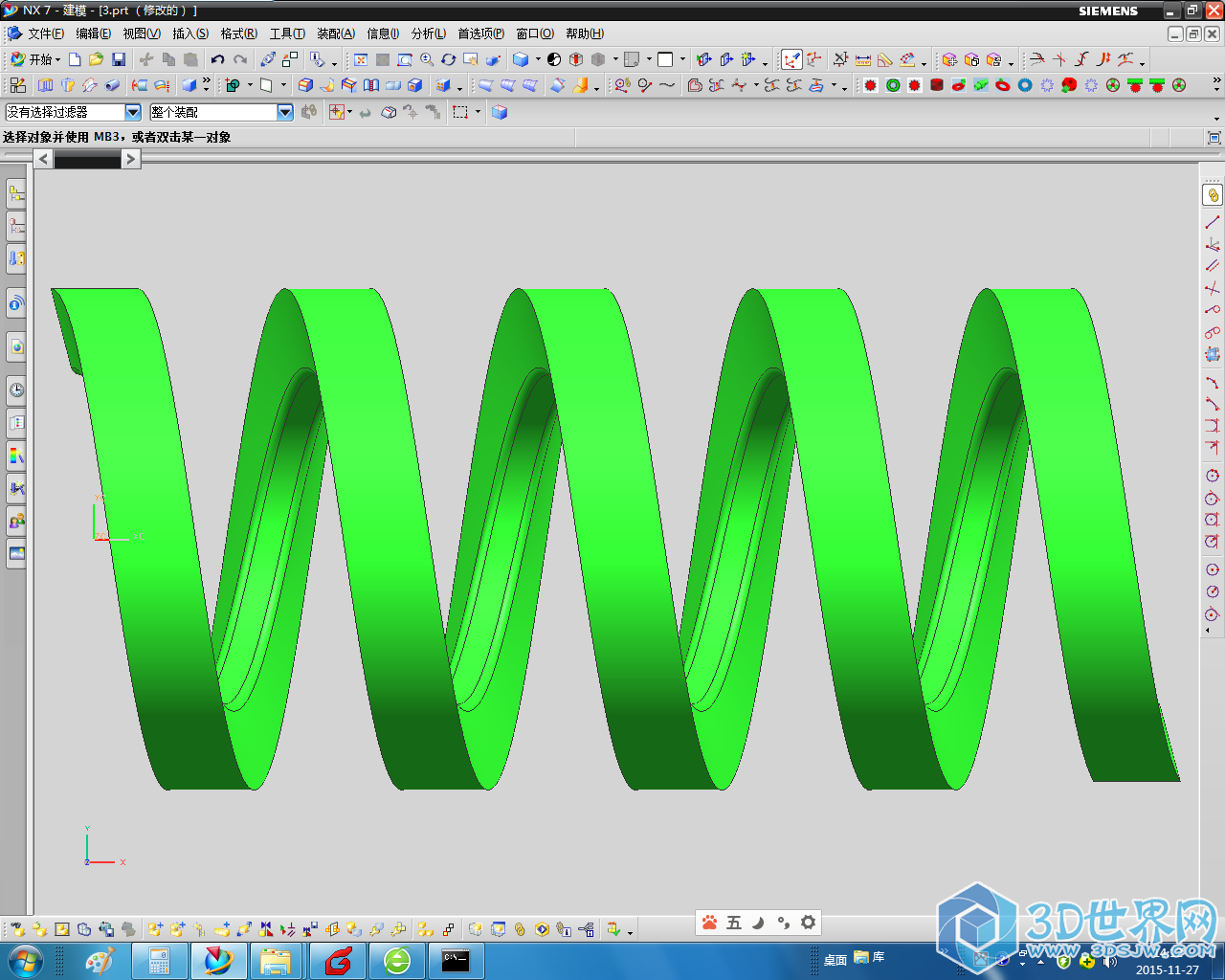Click the Pan hand tool
This screenshot has width=1225, height=980.
[x=471, y=59]
